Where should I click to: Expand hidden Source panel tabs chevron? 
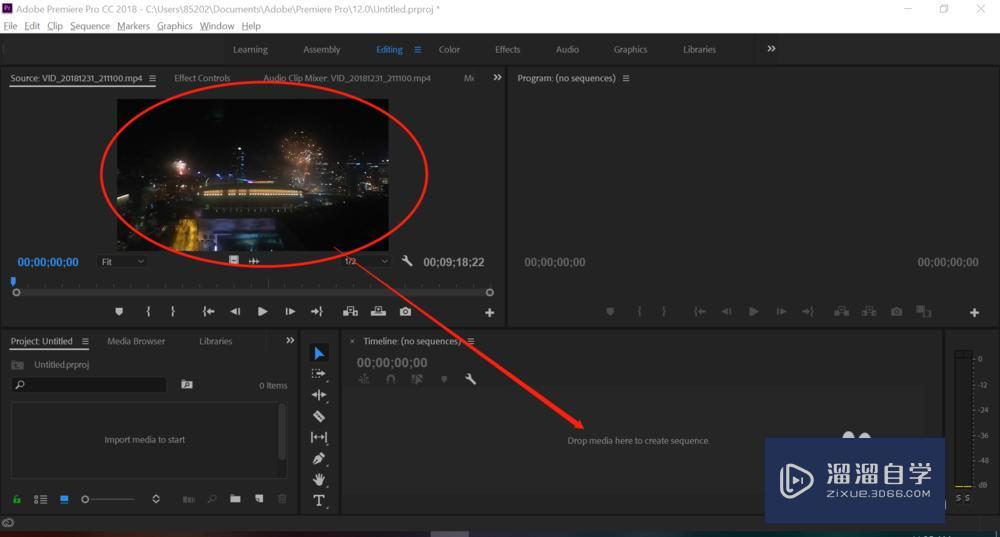497,77
